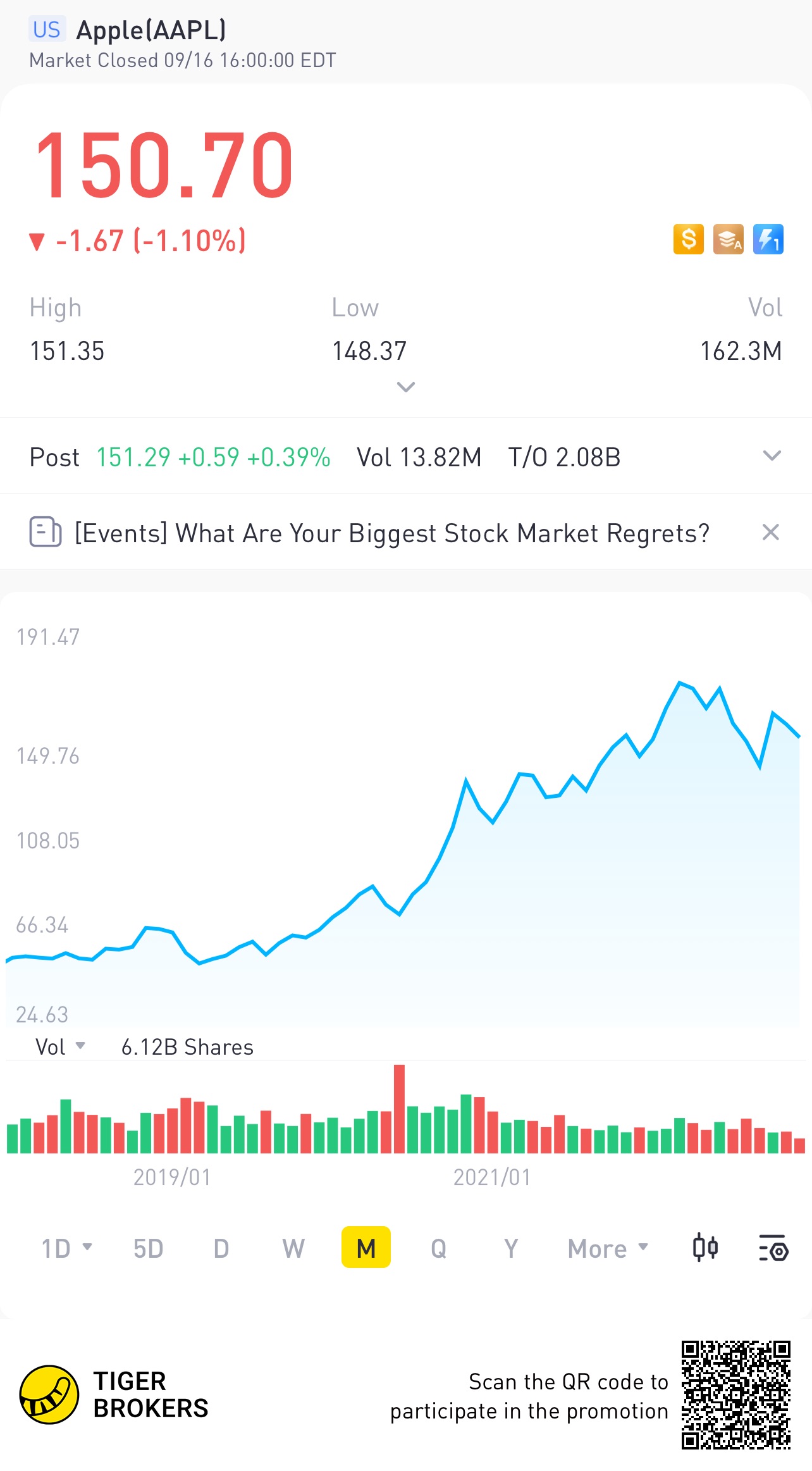
Task: Switch chart to 5D timeframe
Action: 148,1248
